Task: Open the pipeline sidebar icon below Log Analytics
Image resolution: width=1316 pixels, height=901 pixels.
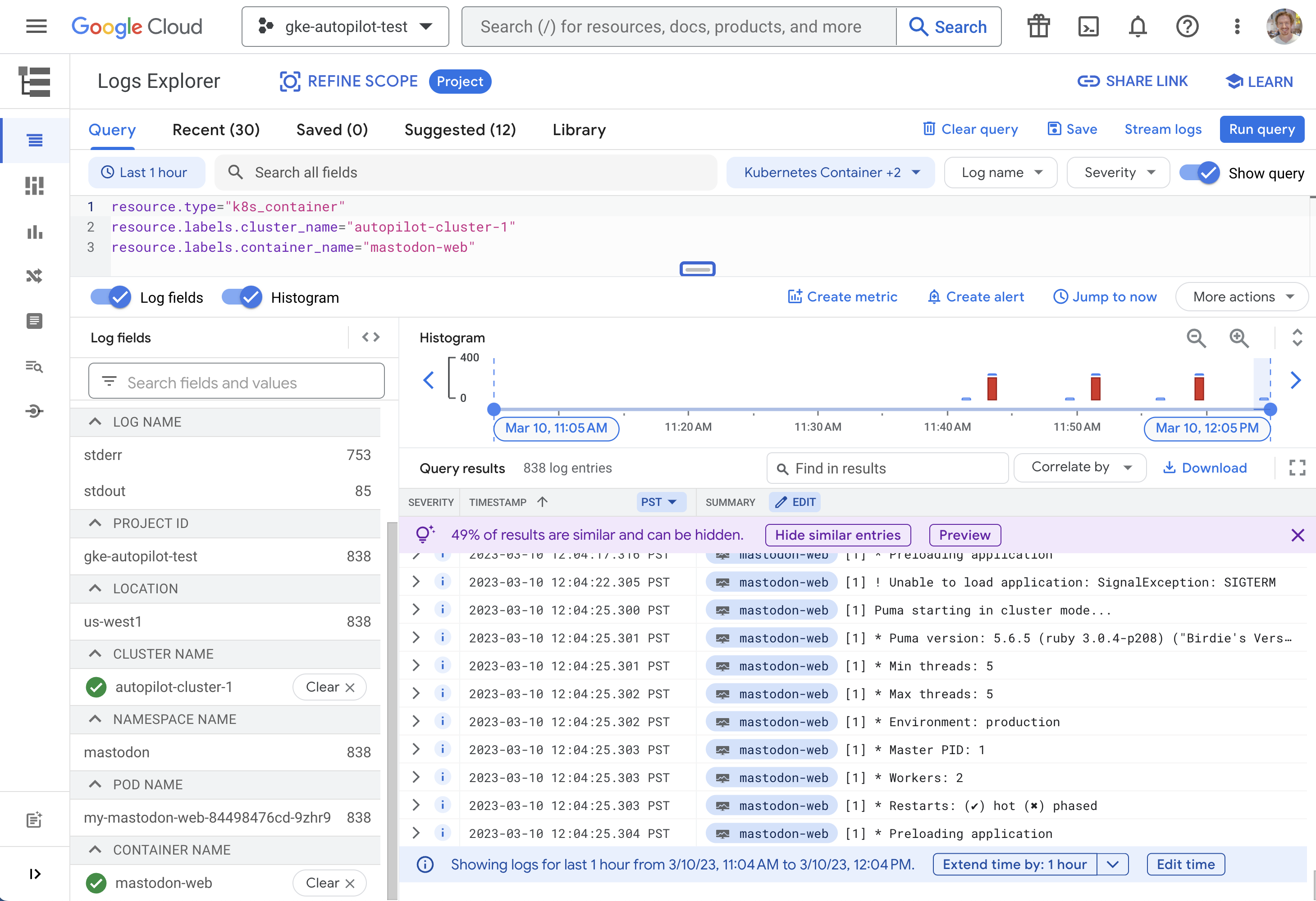Action: pos(35,411)
